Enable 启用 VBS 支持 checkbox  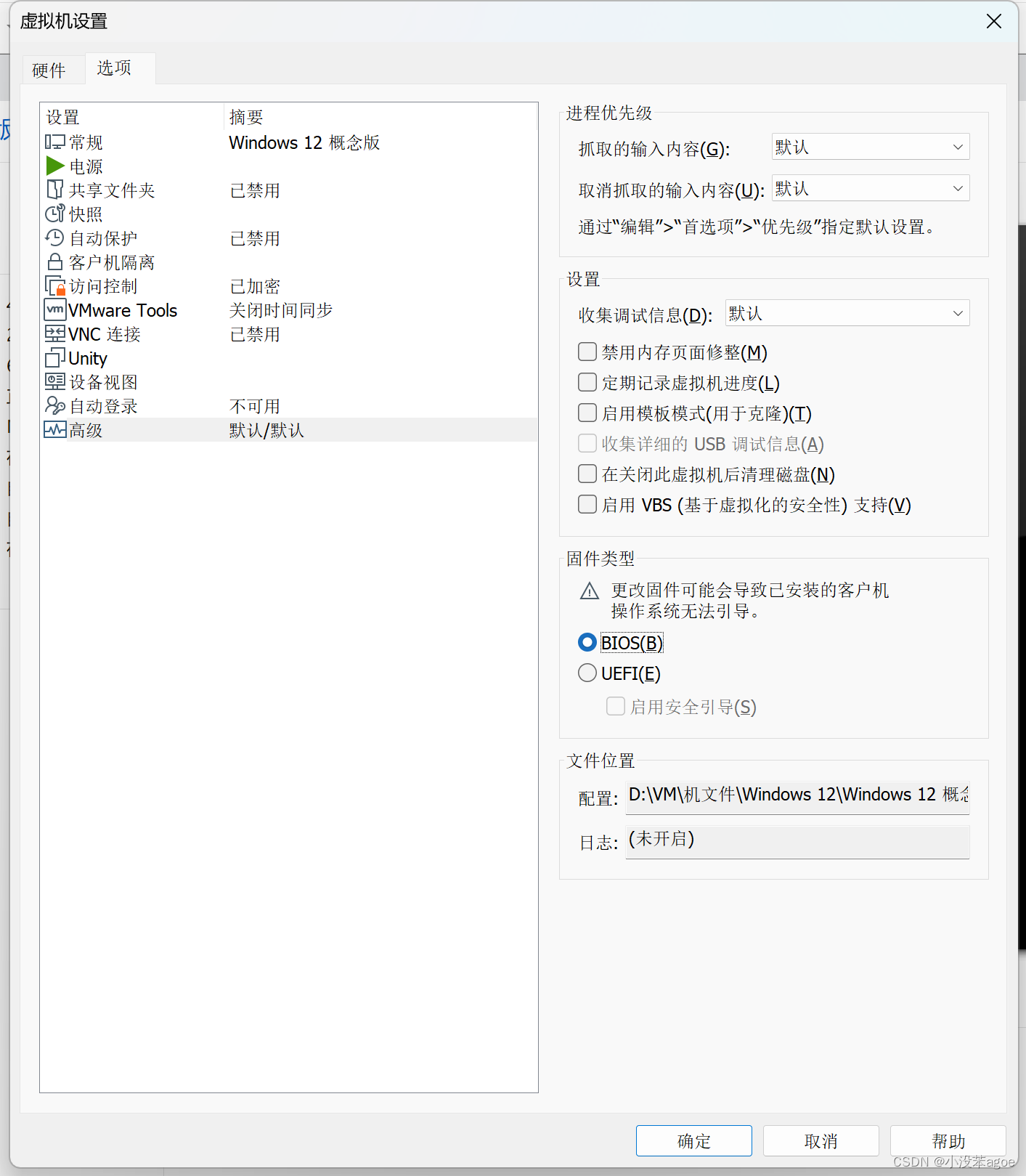click(587, 505)
